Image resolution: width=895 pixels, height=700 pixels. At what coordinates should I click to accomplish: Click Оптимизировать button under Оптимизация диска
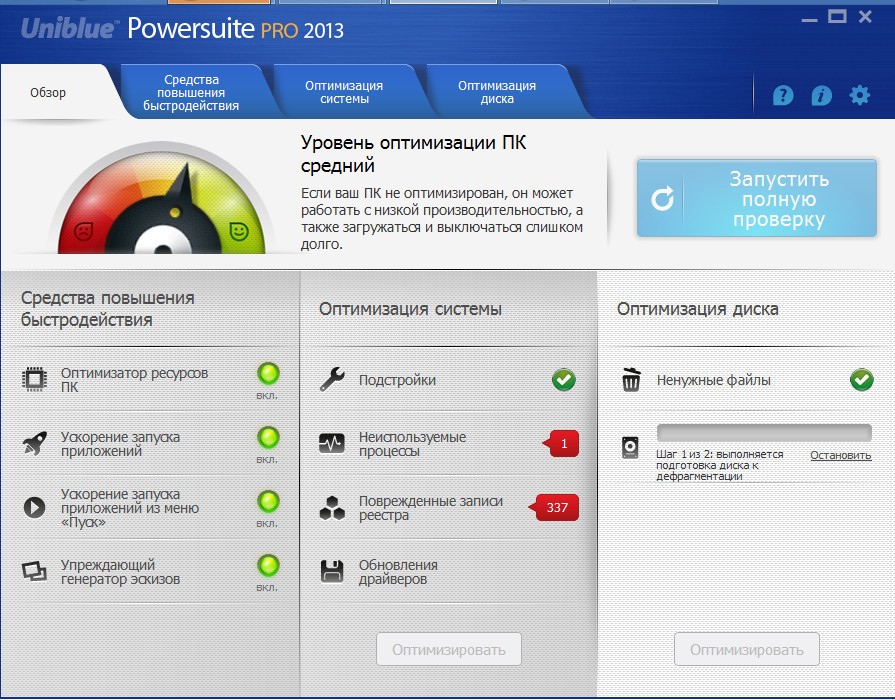point(747,649)
